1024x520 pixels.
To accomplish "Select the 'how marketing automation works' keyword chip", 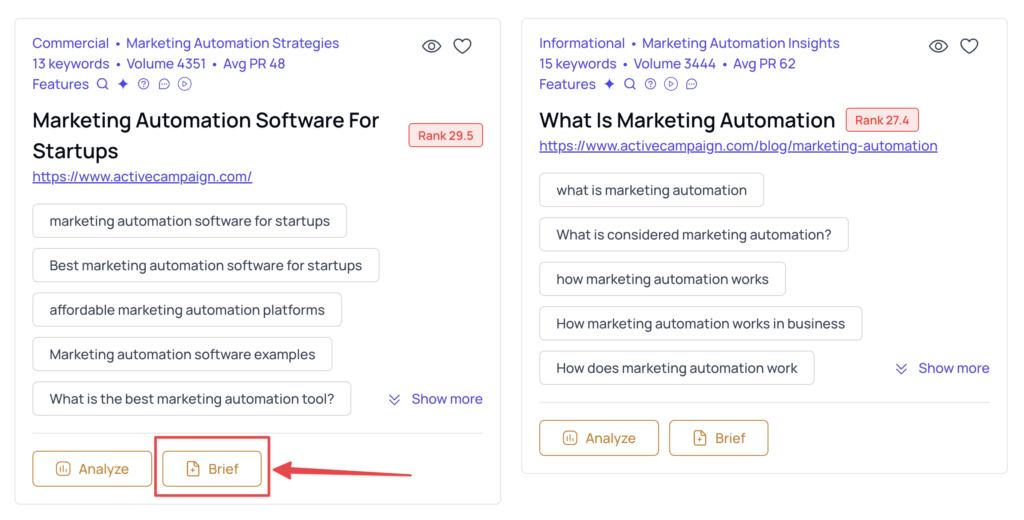I will [662, 279].
